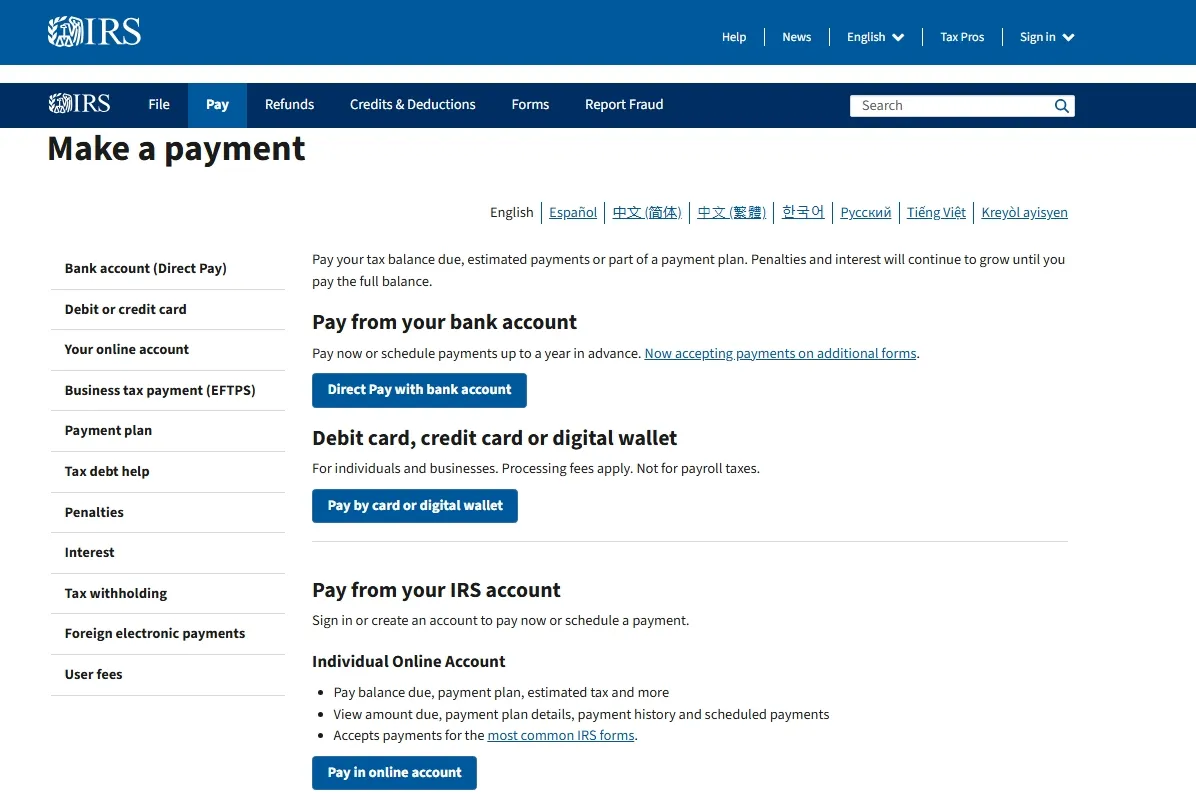
Task: Open Payment plan sidebar item
Action: click(168, 431)
